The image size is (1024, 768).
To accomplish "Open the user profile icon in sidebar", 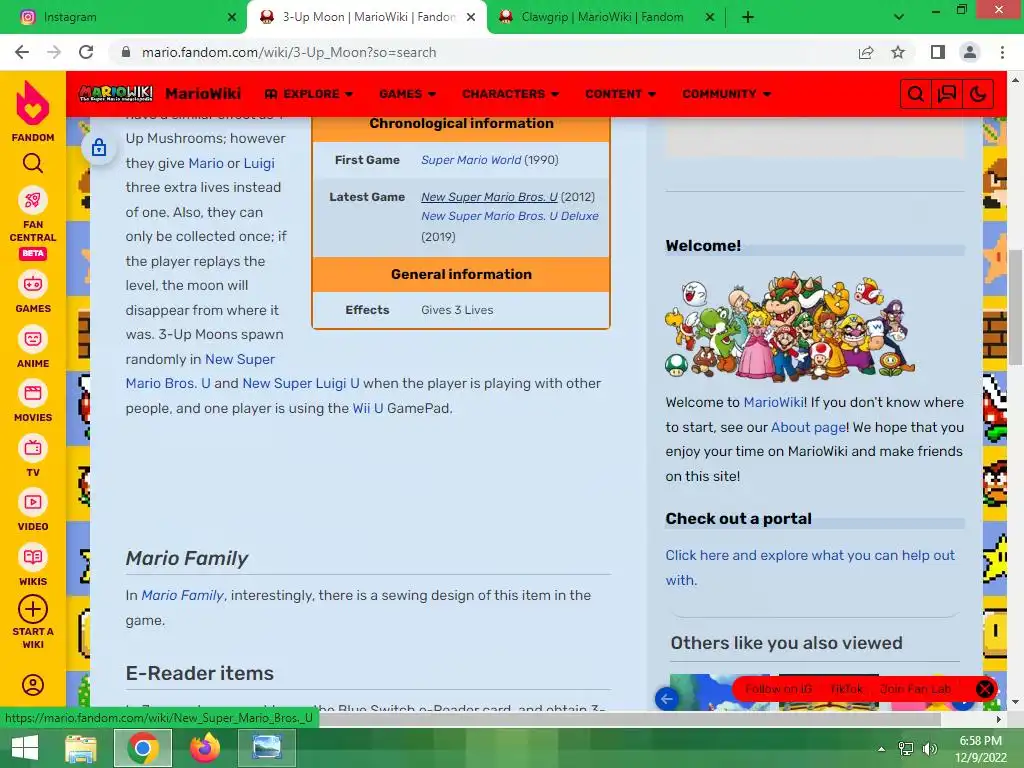I will pyautogui.click(x=33, y=684).
